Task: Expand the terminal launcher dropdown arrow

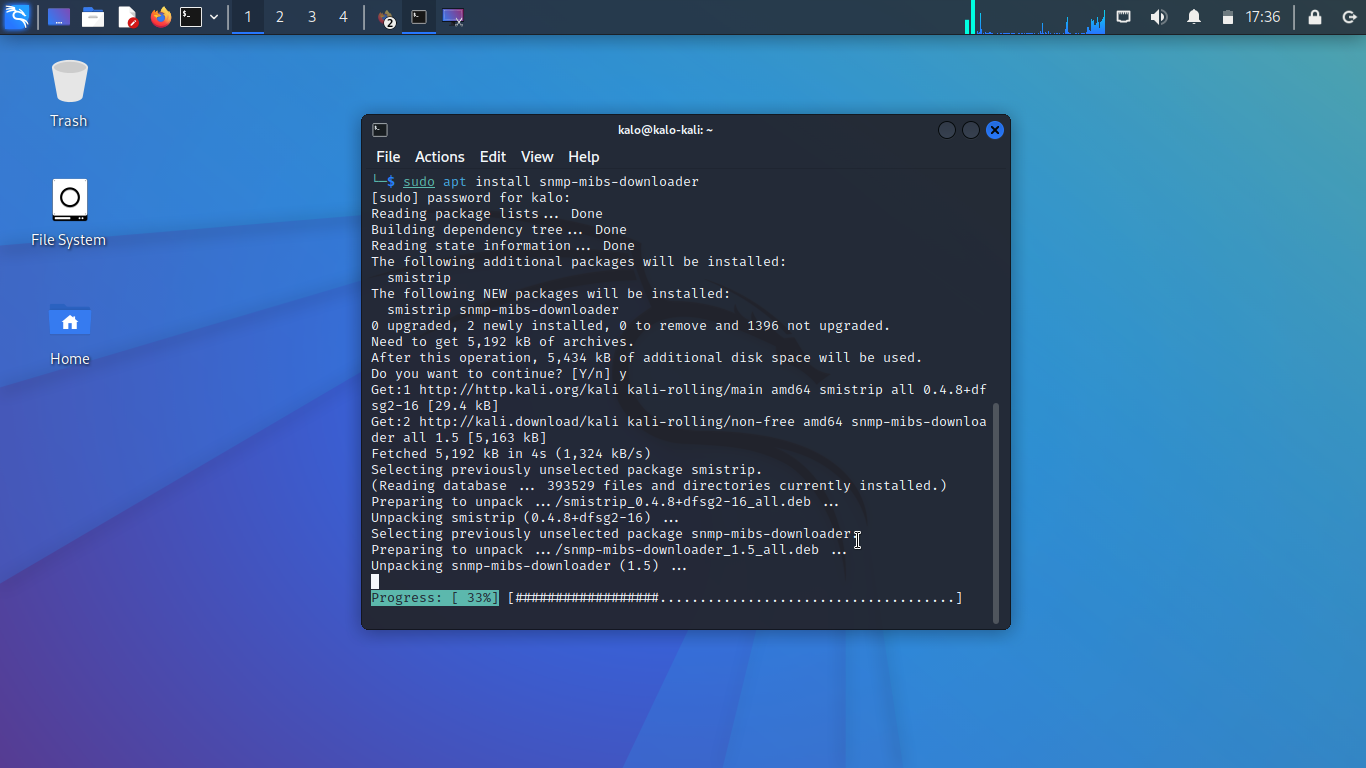Action: point(213,17)
